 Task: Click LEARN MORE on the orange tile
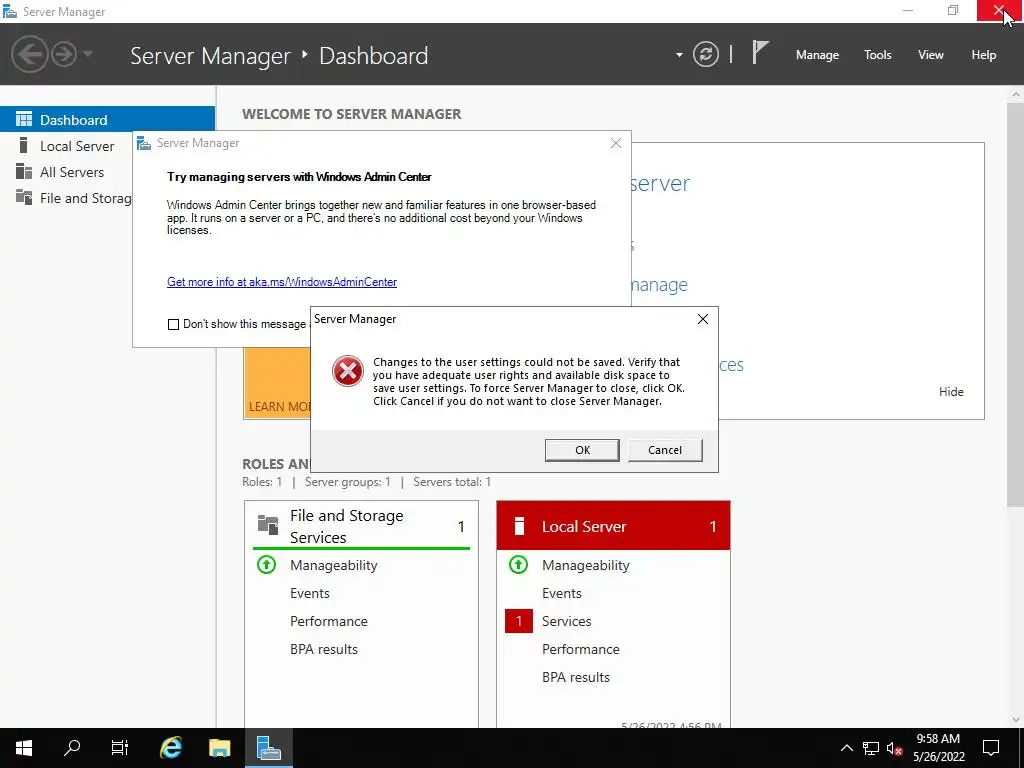[280, 407]
